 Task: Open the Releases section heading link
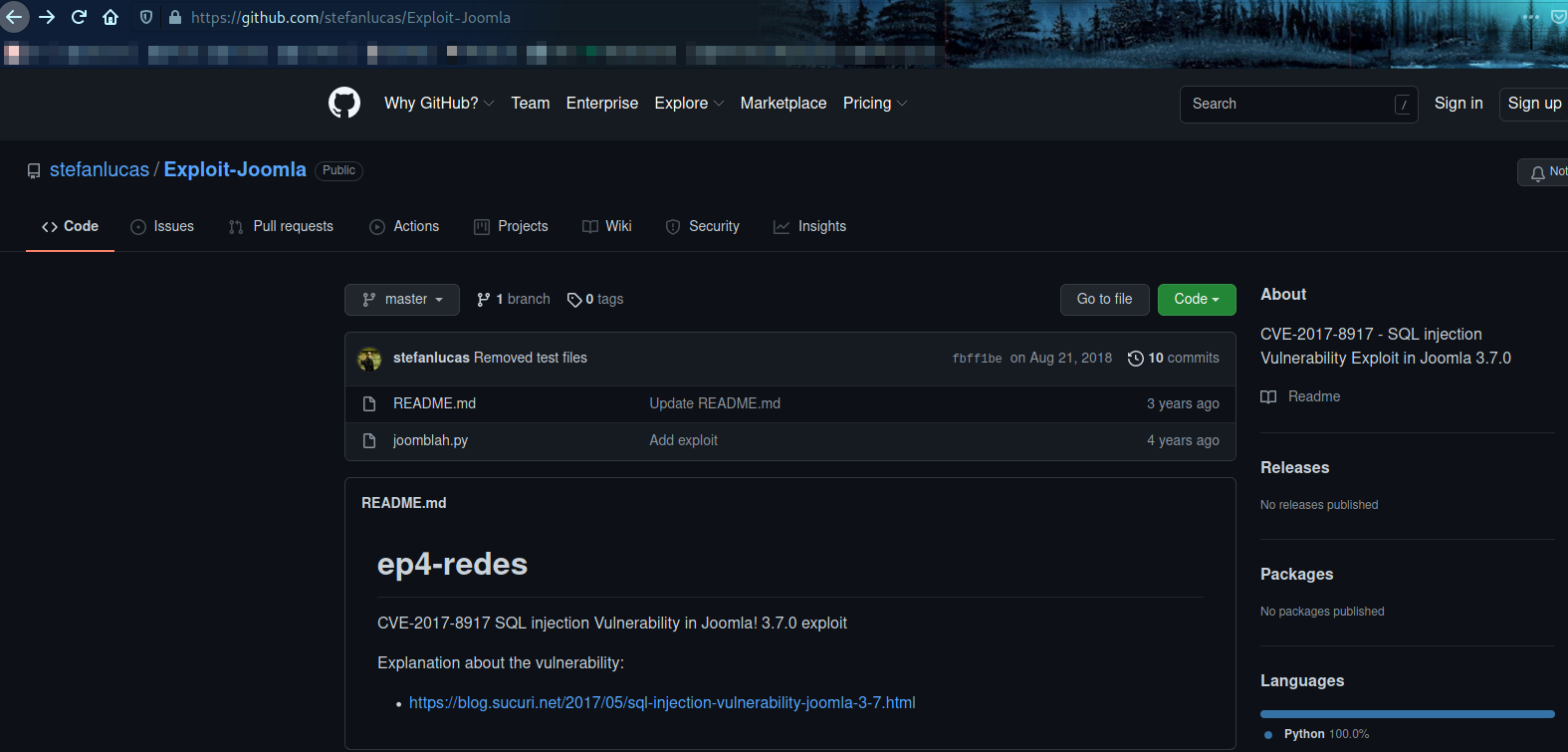[1295, 468]
